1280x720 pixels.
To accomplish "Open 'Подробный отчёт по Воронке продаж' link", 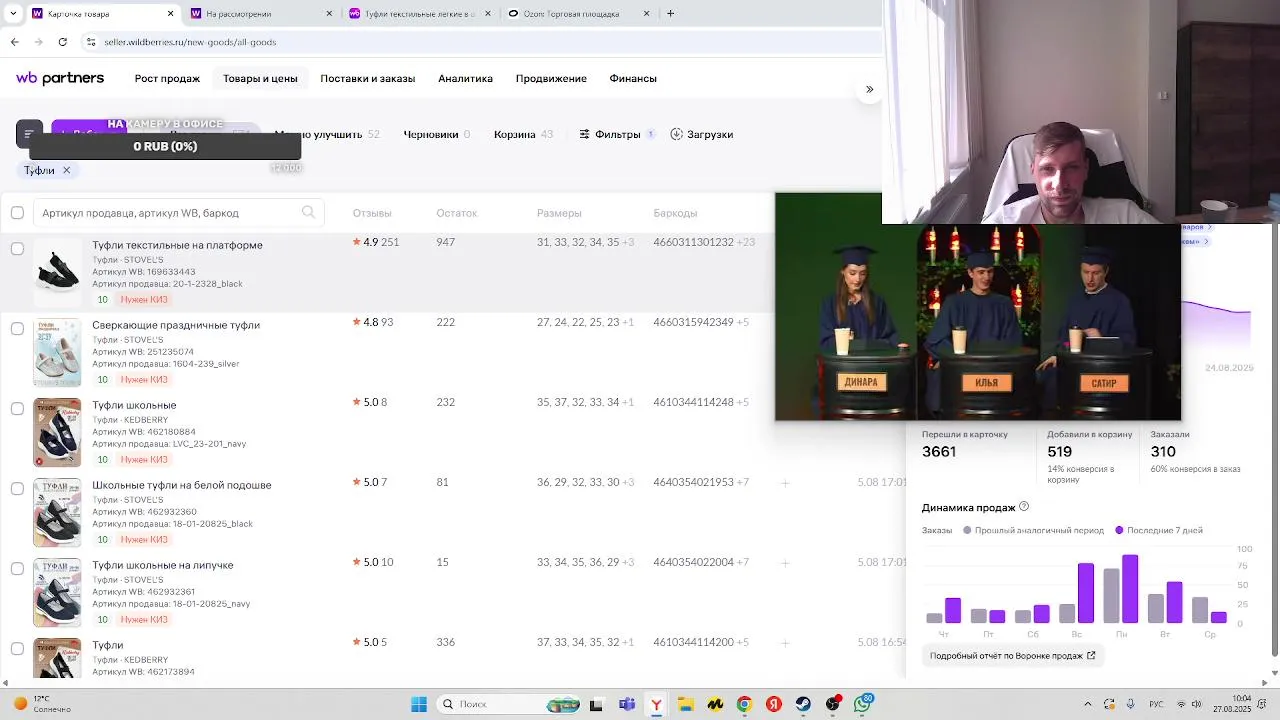I will point(1012,656).
